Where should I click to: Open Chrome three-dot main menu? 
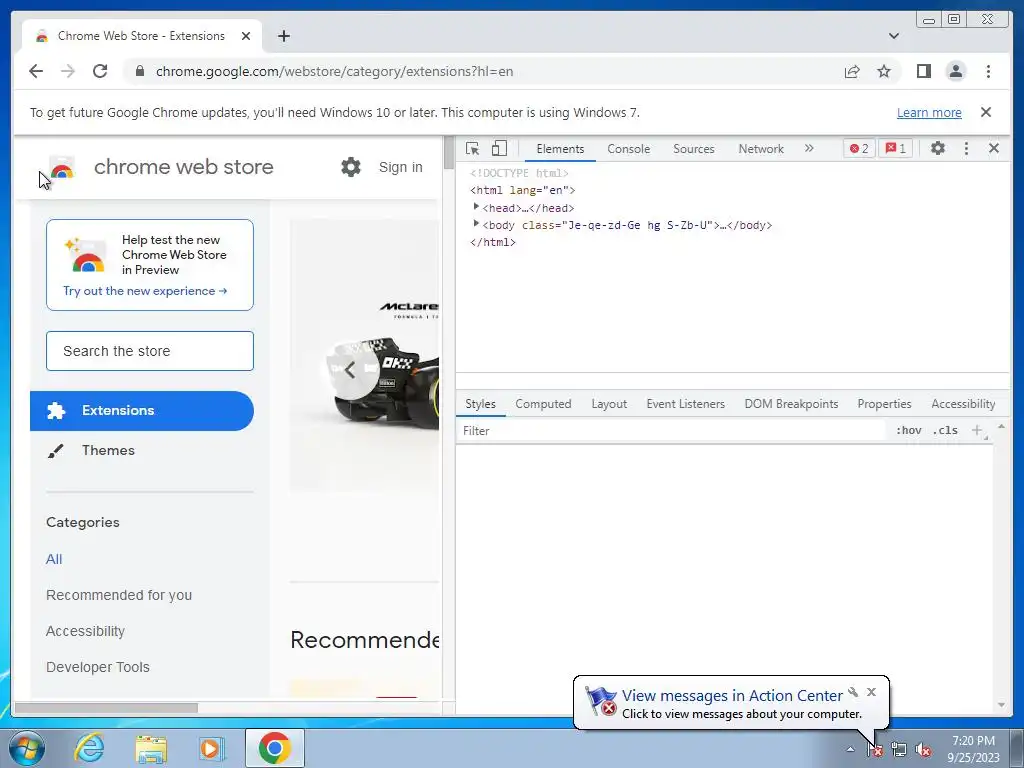point(988,71)
